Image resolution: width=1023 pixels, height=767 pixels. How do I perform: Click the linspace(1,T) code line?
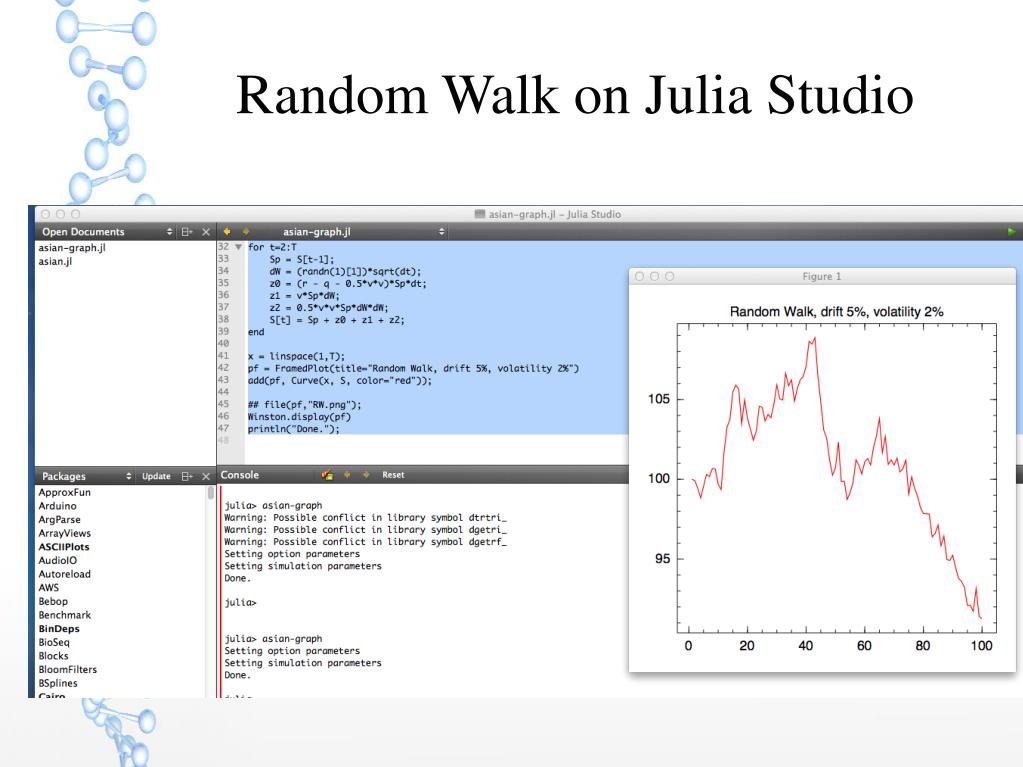coord(296,357)
